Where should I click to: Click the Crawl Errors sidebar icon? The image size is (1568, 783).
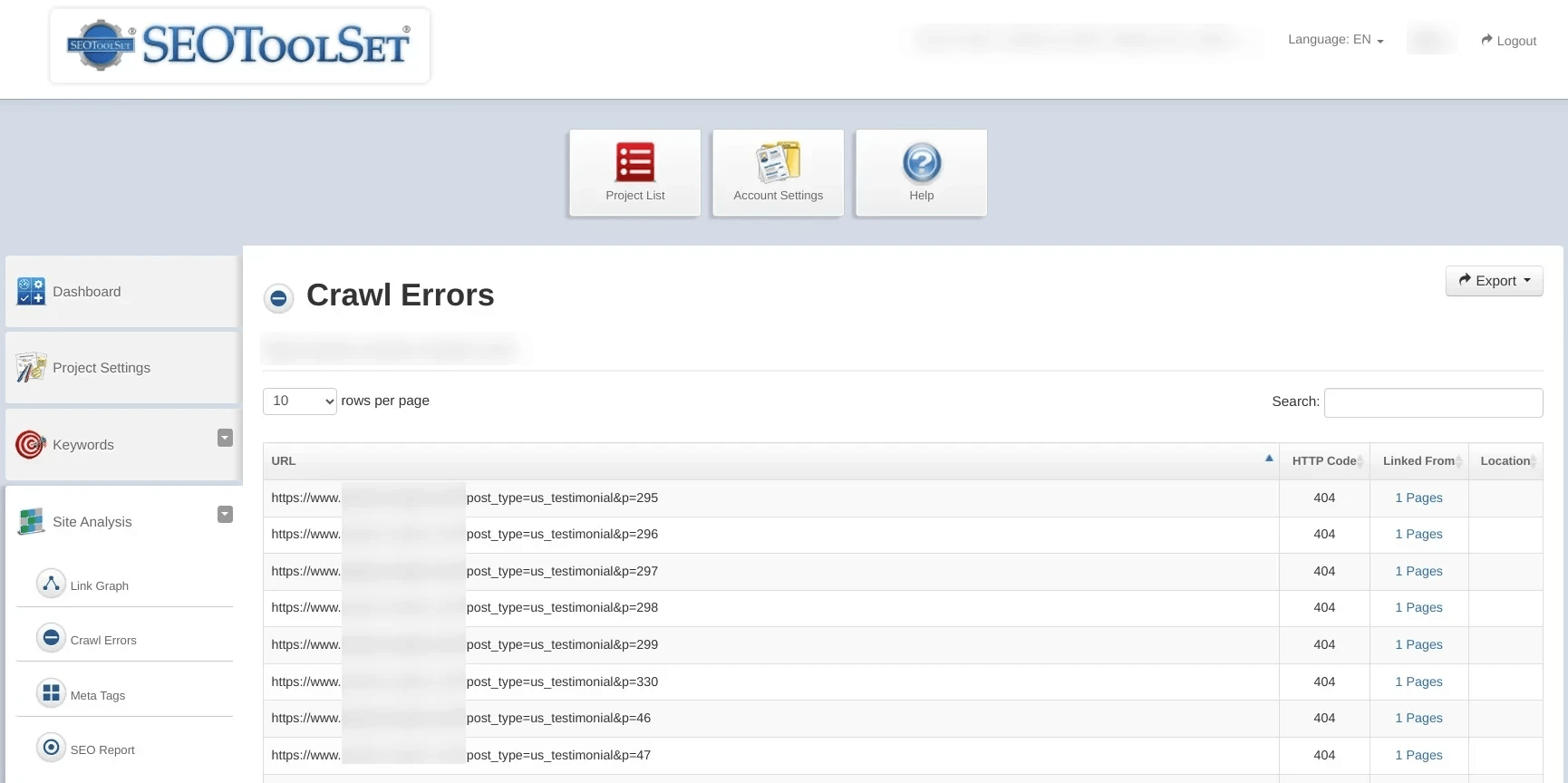51,638
